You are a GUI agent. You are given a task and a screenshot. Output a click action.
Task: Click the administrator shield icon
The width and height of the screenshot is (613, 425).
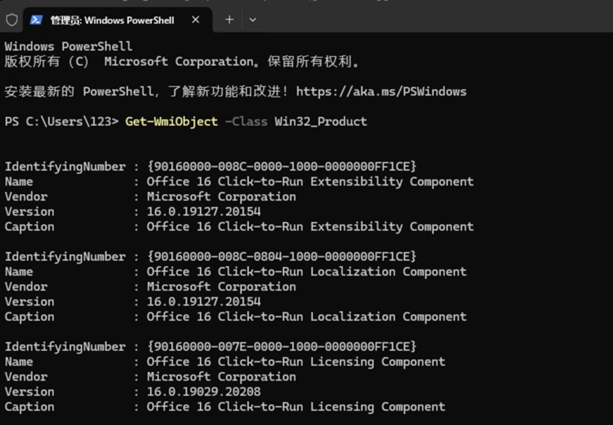pyautogui.click(x=11, y=19)
